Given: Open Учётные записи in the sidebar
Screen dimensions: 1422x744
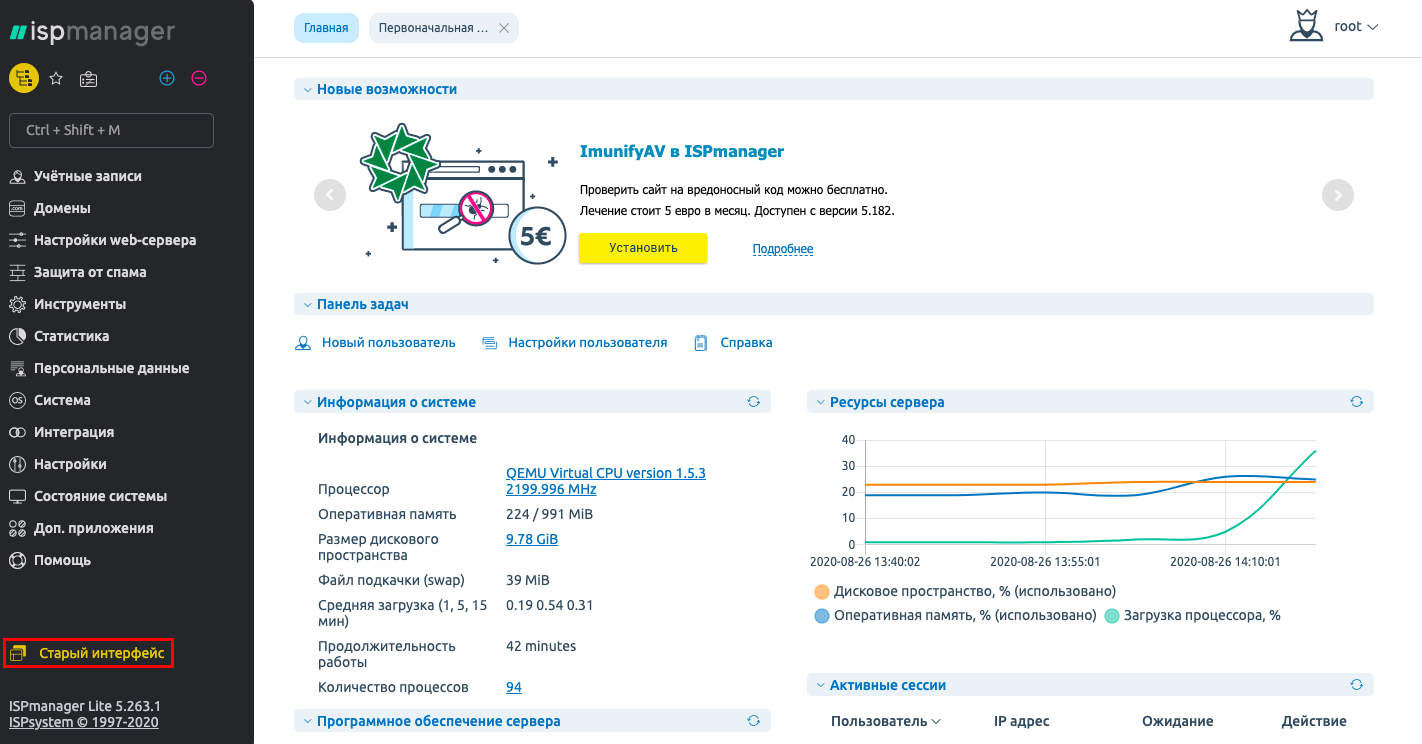Looking at the screenshot, I should (88, 176).
